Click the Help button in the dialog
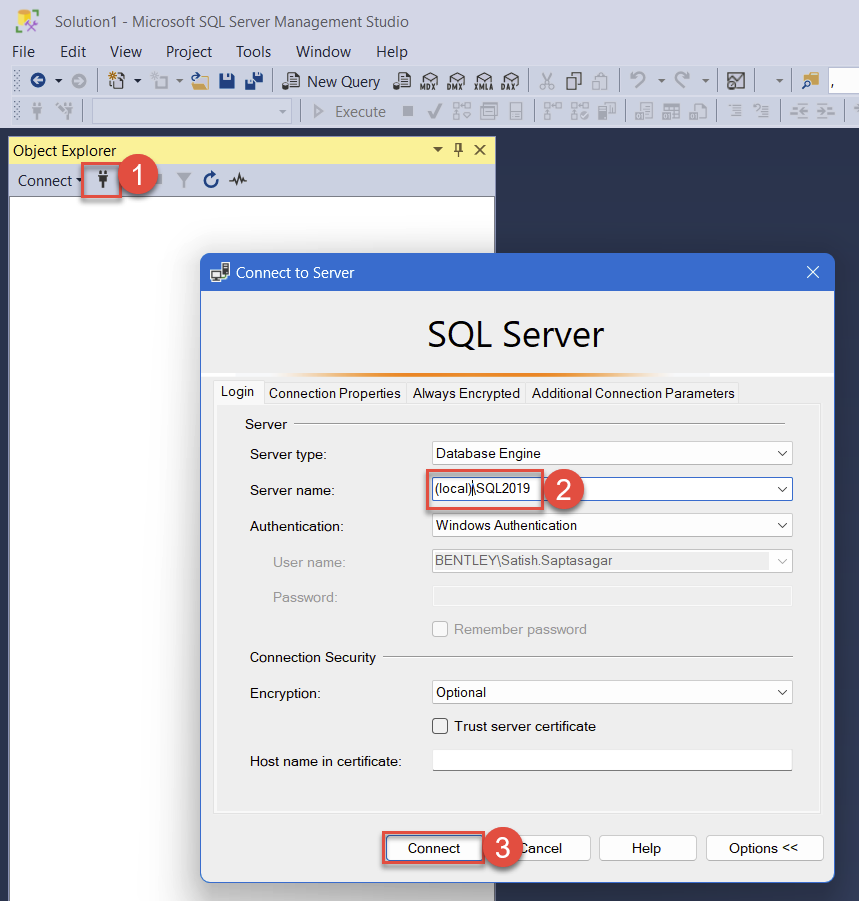This screenshot has height=901, width=859. tap(646, 848)
